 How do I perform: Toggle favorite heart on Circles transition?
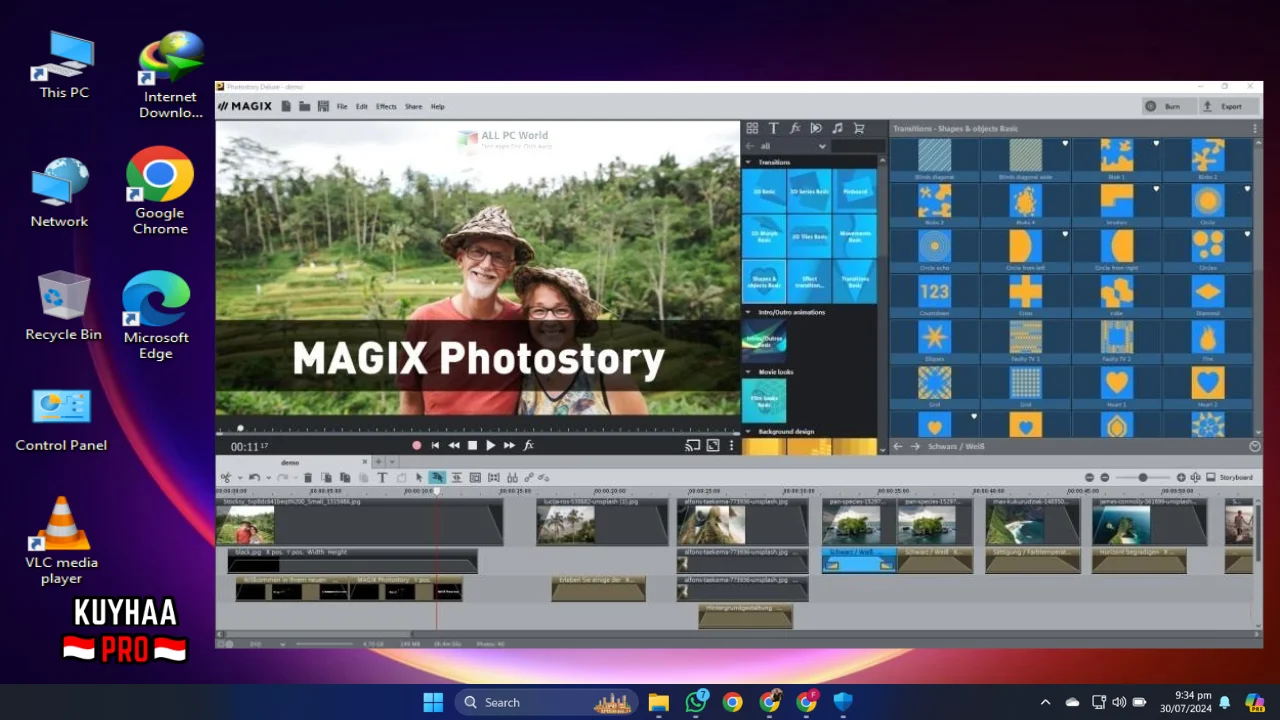tap(1247, 234)
